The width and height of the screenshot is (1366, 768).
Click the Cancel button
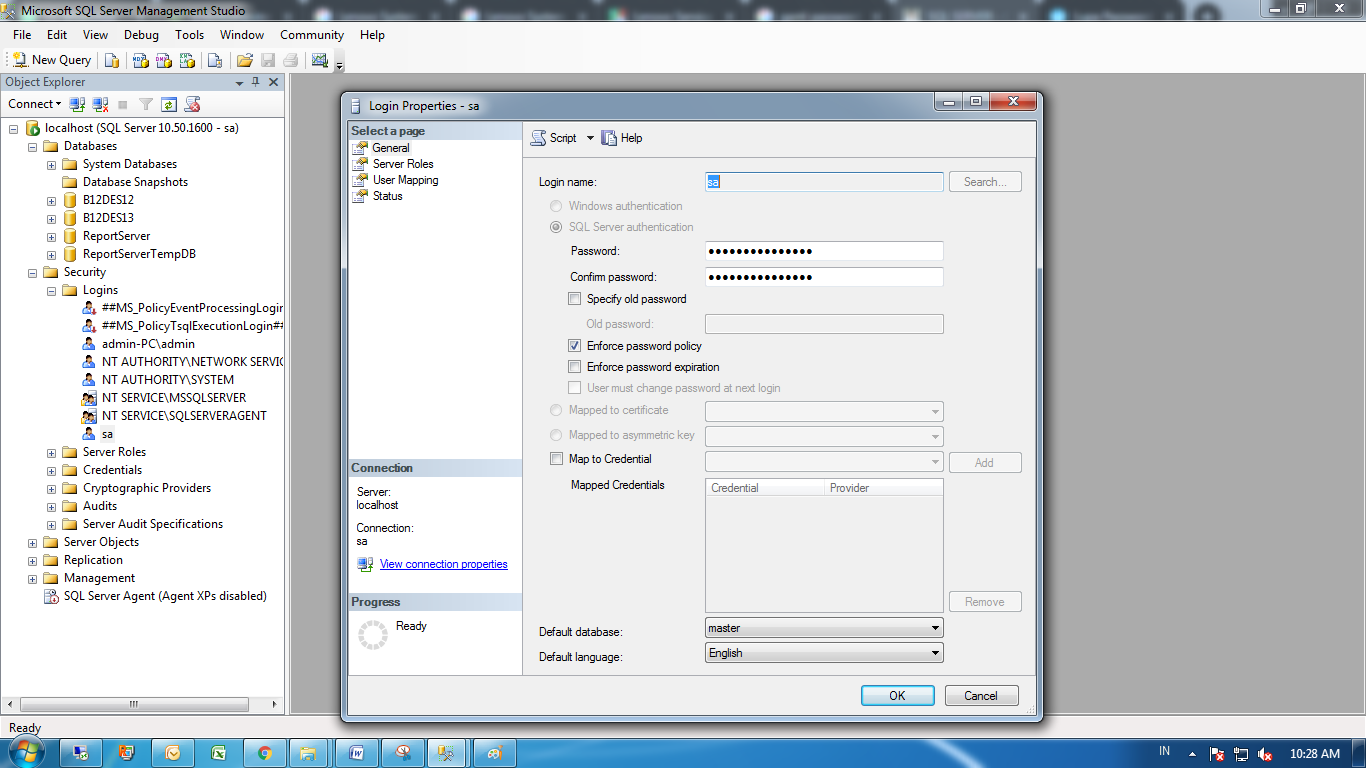coord(981,696)
